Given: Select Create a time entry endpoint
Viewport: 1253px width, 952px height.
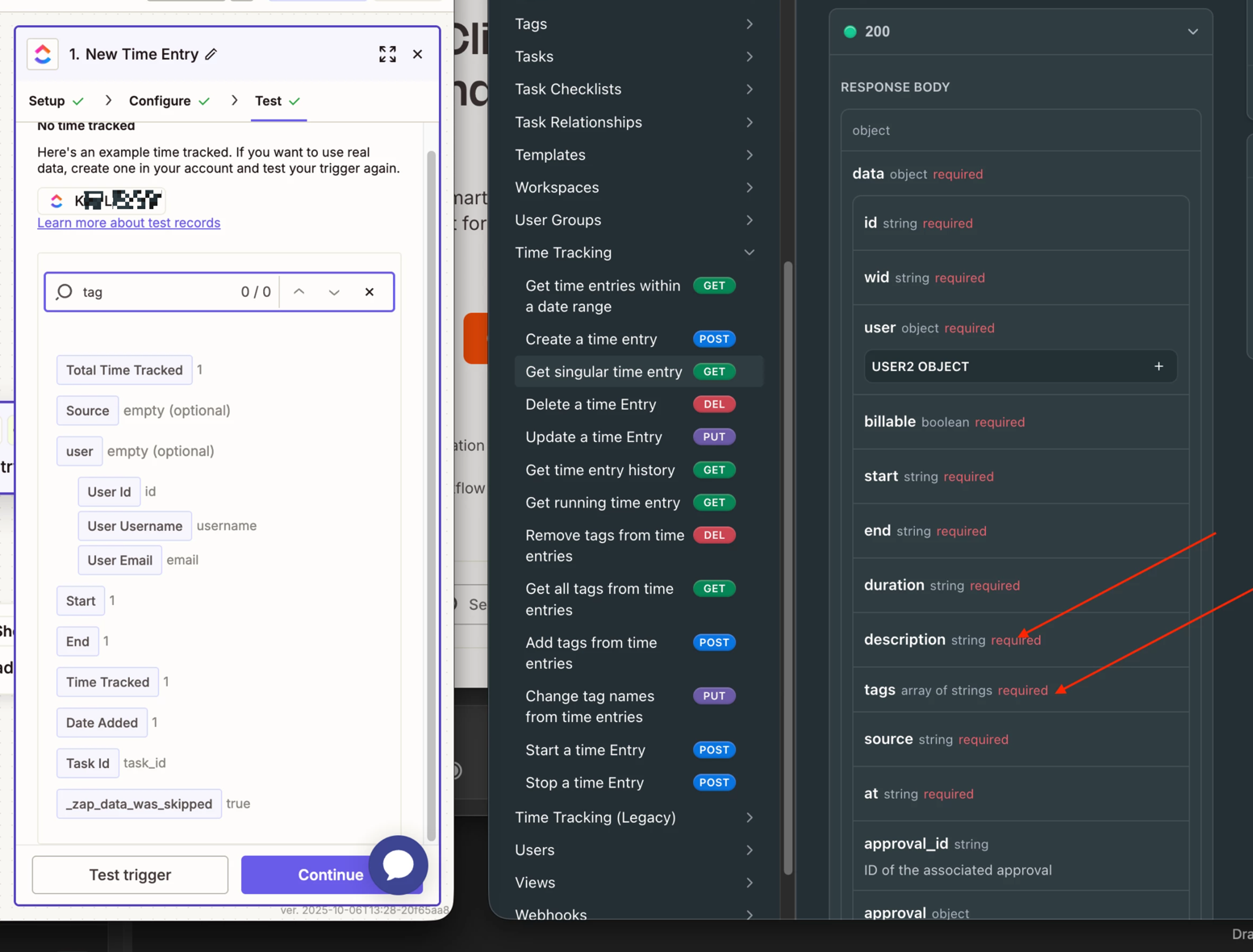Looking at the screenshot, I should [x=591, y=339].
